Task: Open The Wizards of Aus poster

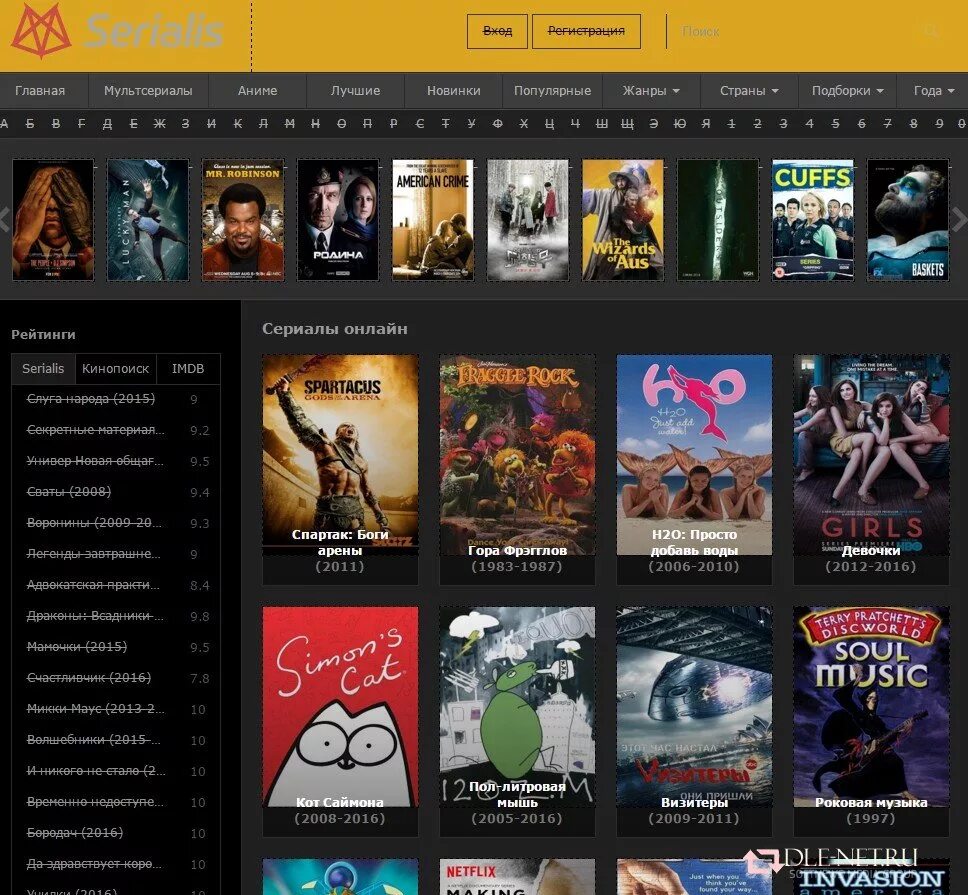Action: [x=624, y=220]
